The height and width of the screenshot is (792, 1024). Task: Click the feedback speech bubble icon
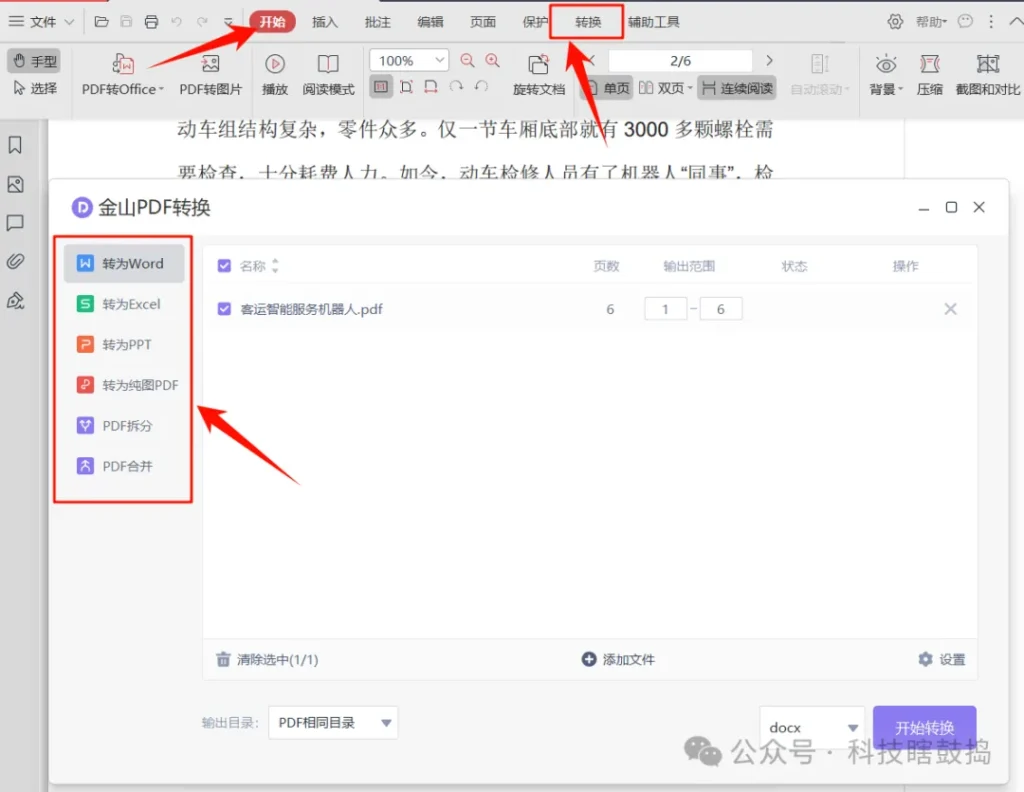point(965,22)
